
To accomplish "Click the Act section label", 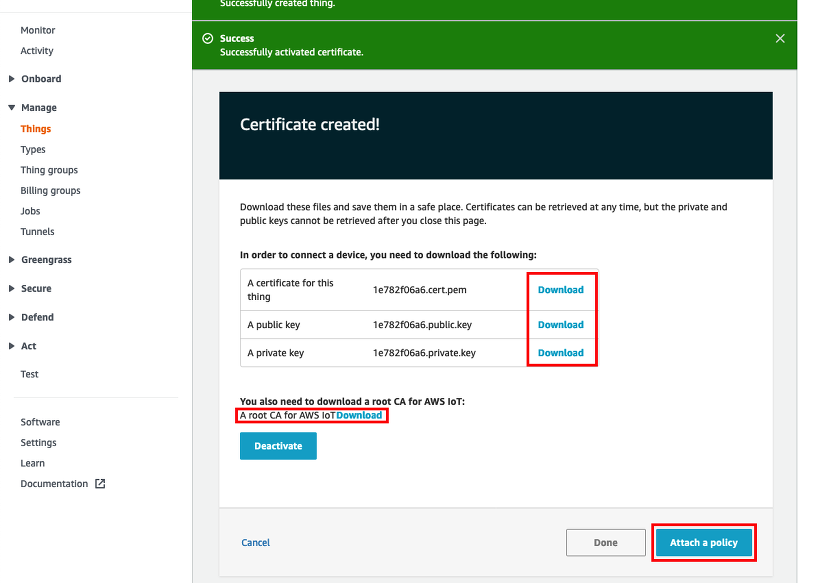I will click(29, 346).
